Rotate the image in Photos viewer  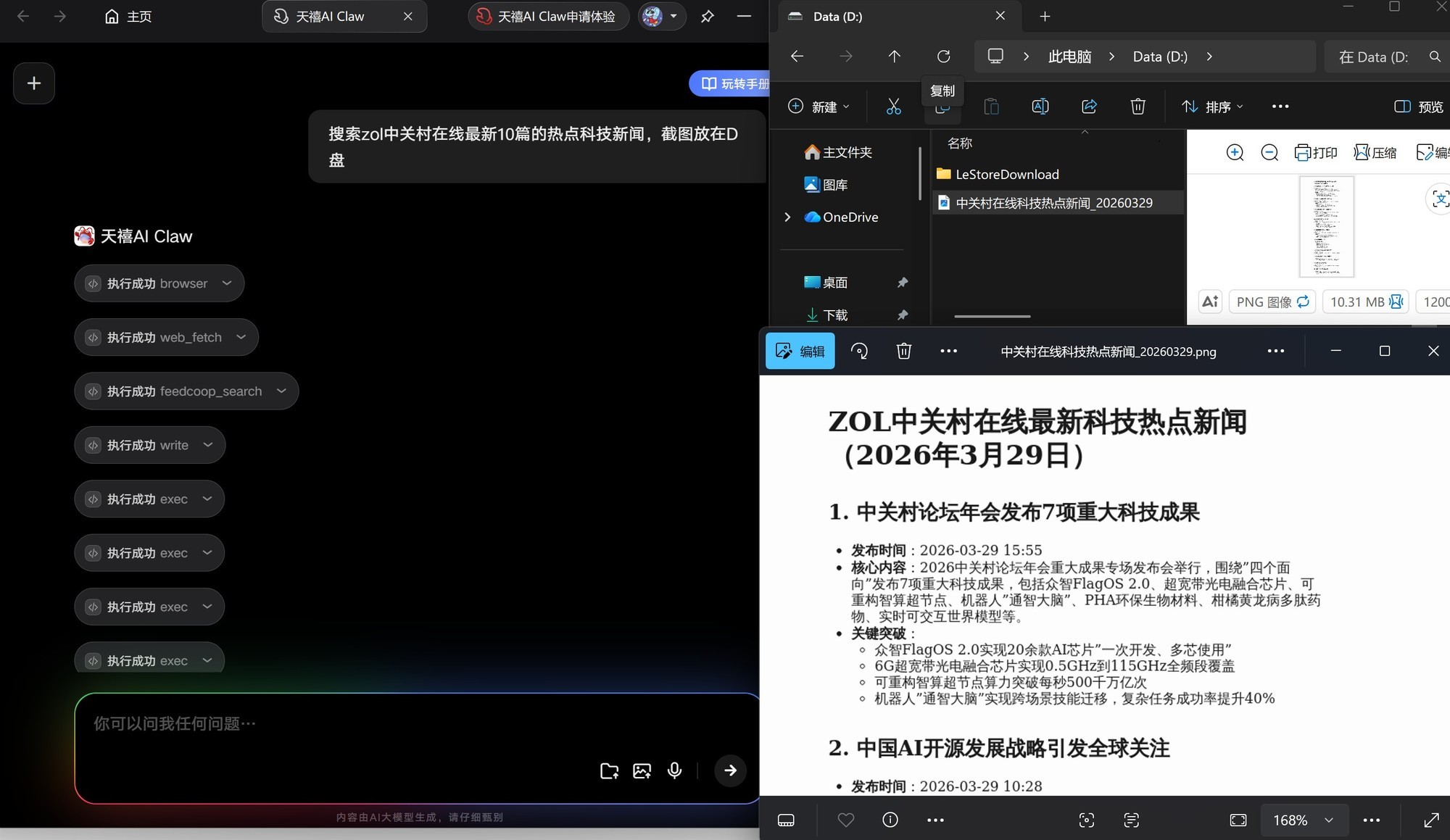click(859, 352)
